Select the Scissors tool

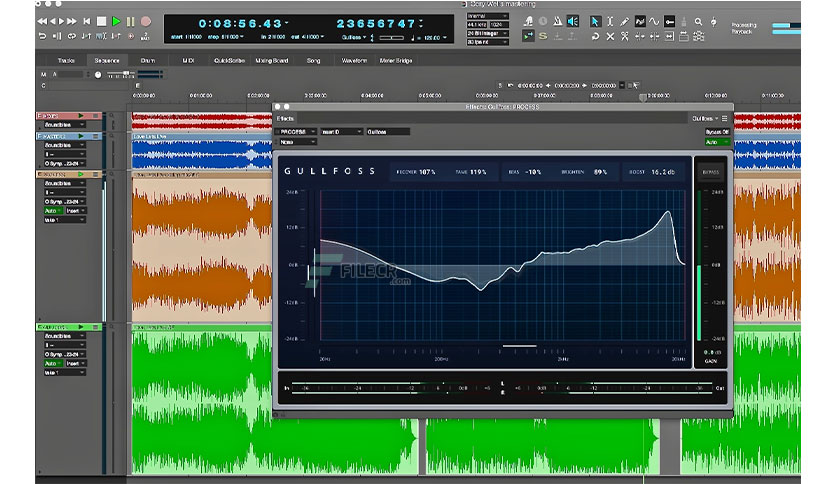click(624, 36)
